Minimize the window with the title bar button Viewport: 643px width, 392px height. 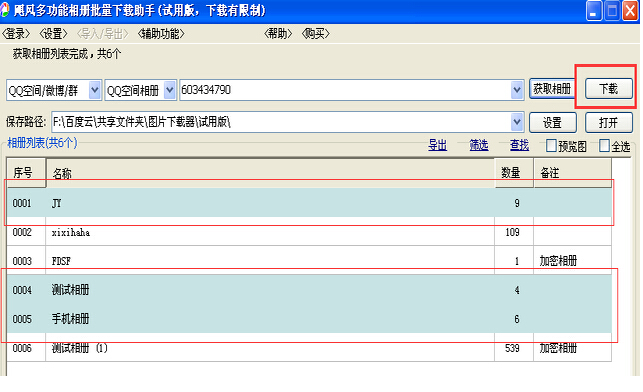[x=593, y=11]
